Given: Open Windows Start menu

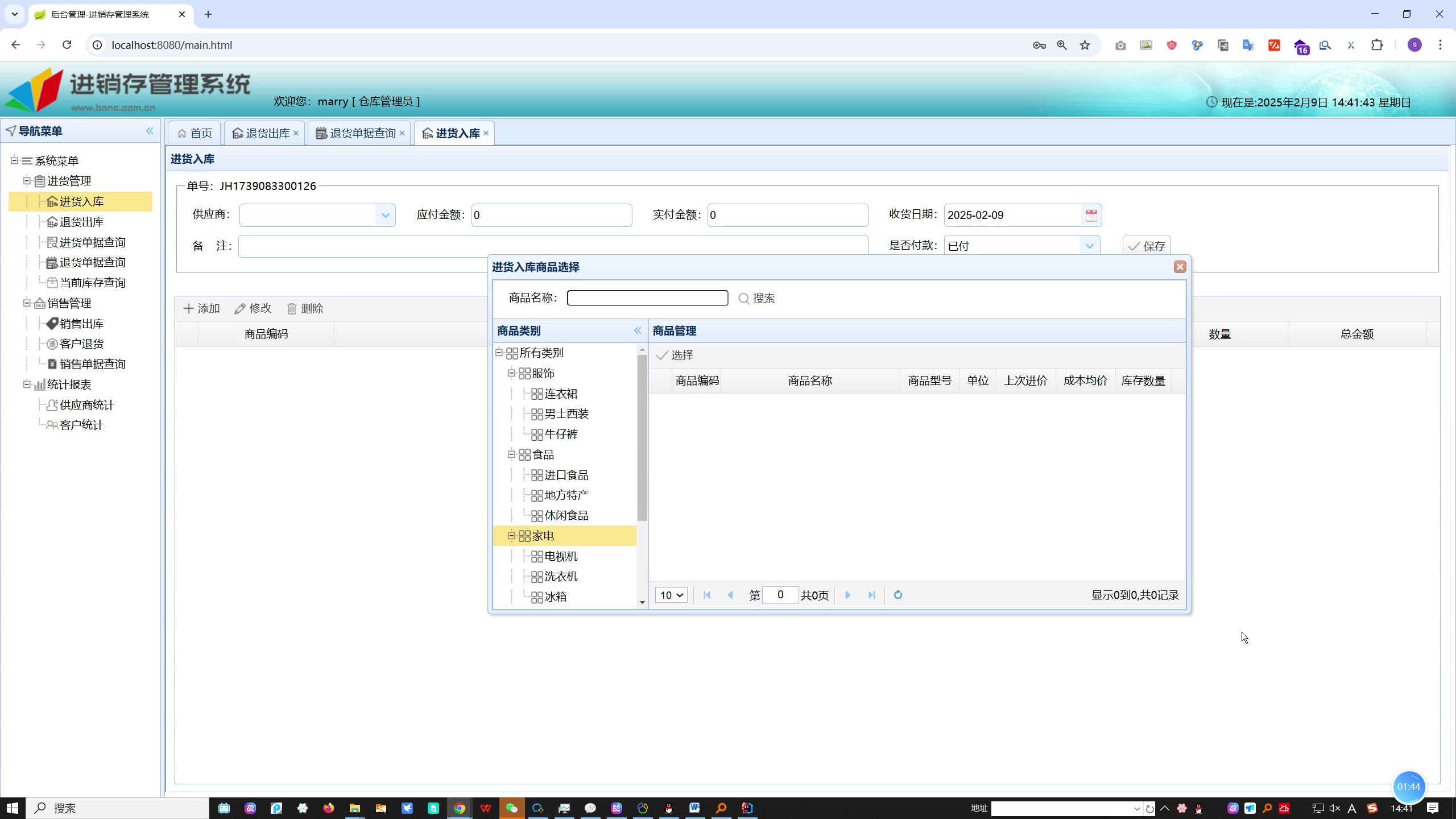Looking at the screenshot, I should click(13, 808).
